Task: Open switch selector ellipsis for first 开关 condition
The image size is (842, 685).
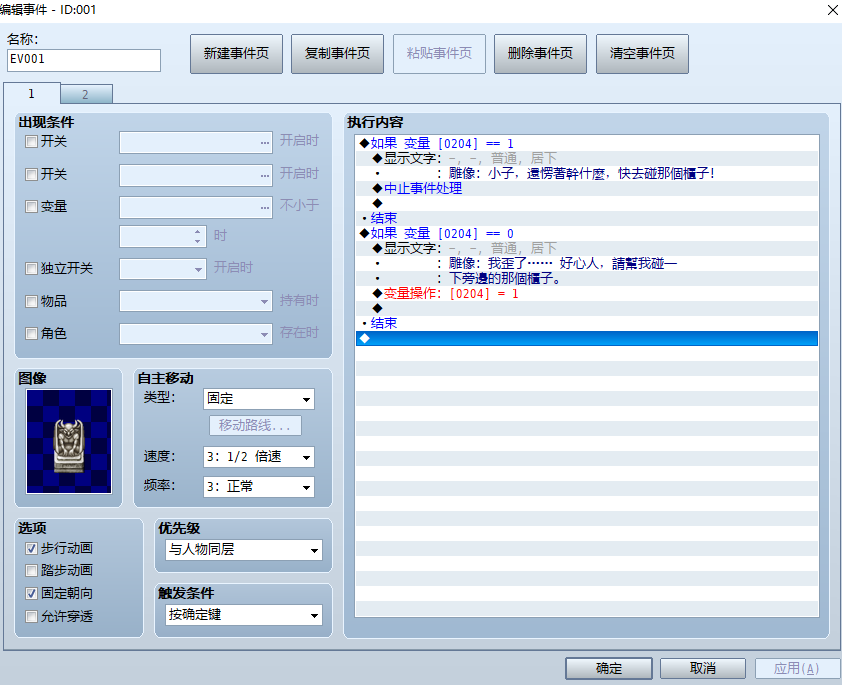Action: pyautogui.click(x=265, y=143)
